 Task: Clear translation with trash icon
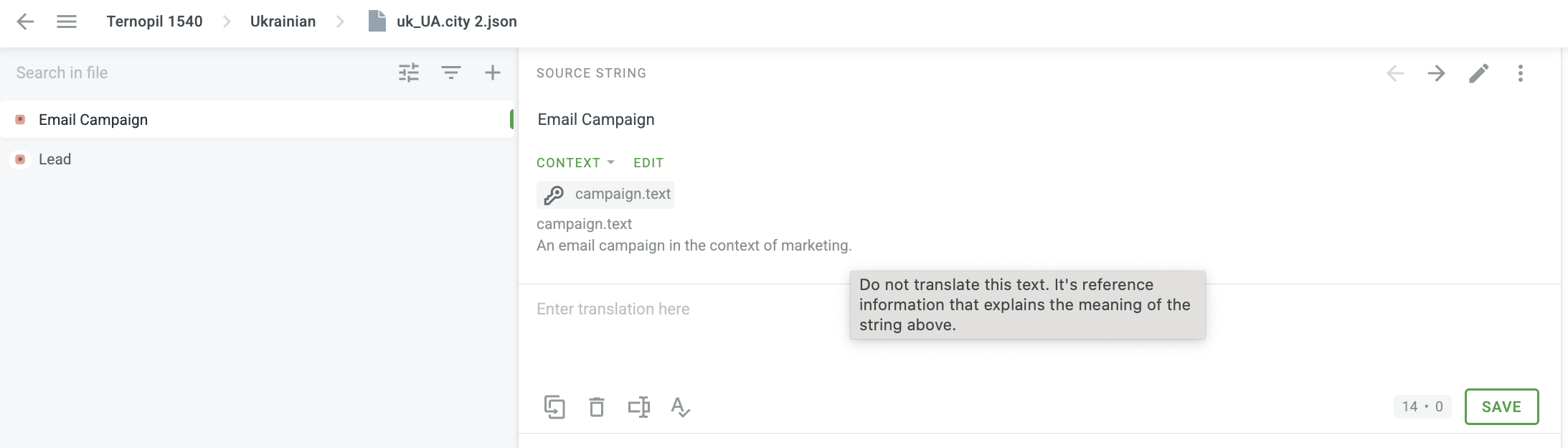point(597,407)
